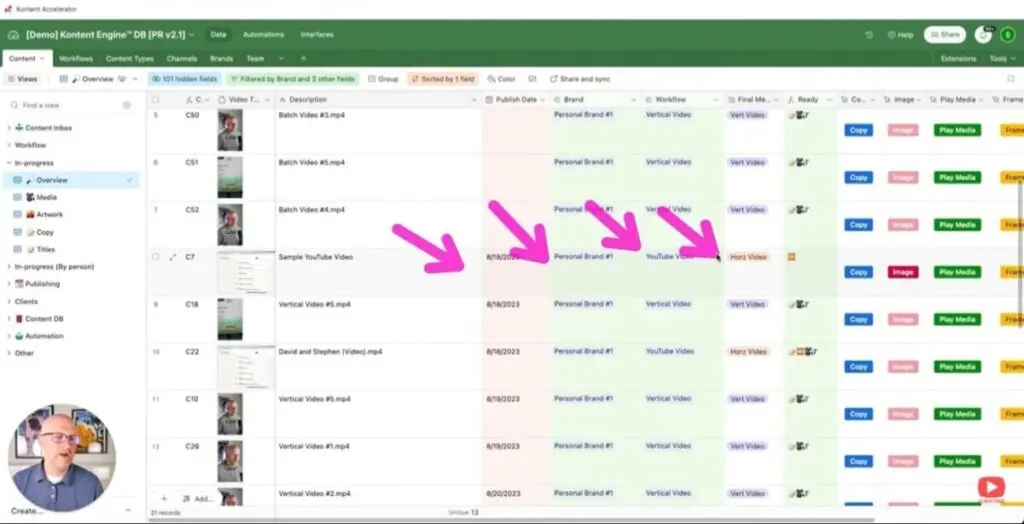
Task: Click the view settings gear in the sidebar
Action: point(127,105)
